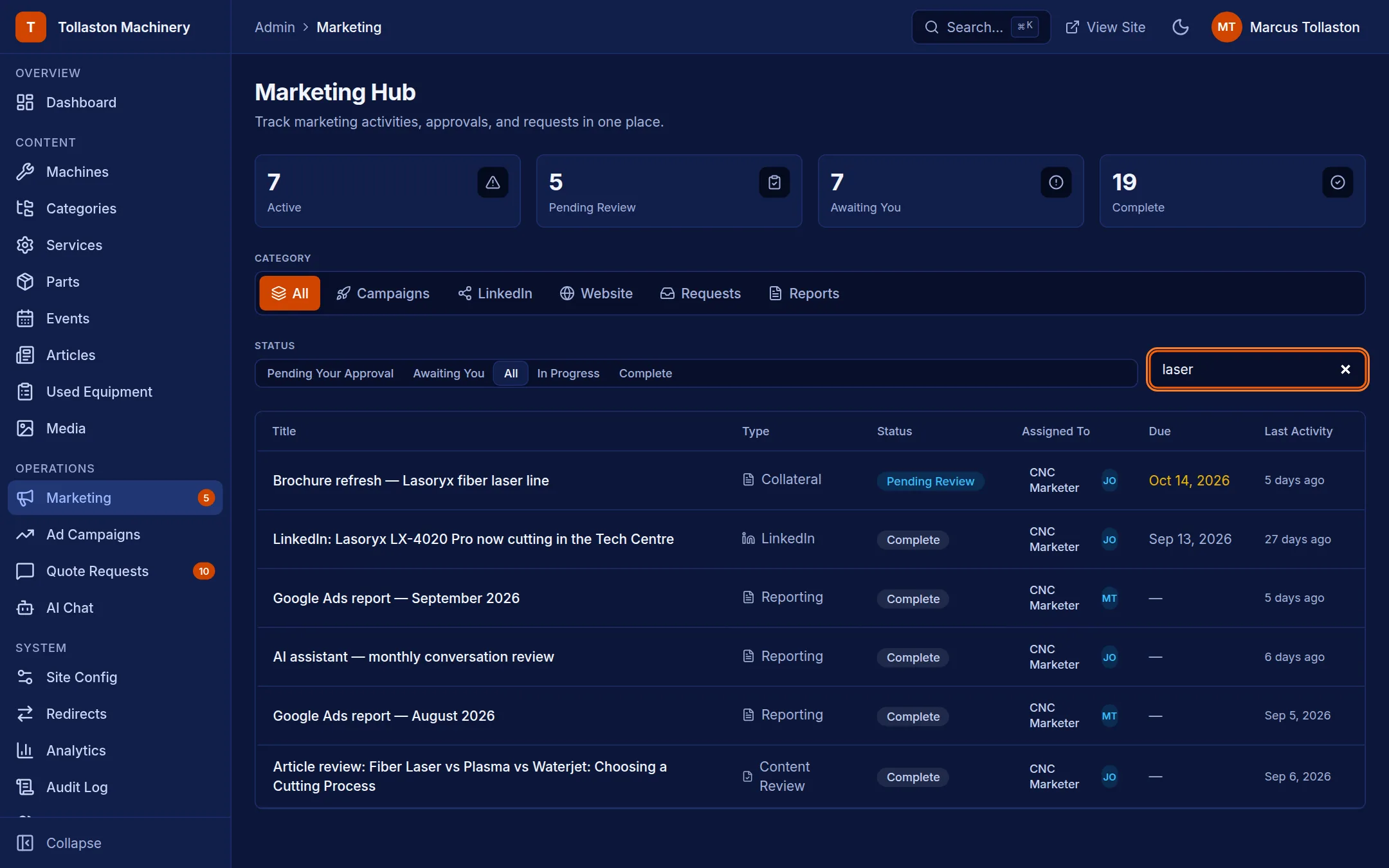Filter status by Complete

pyautogui.click(x=646, y=374)
